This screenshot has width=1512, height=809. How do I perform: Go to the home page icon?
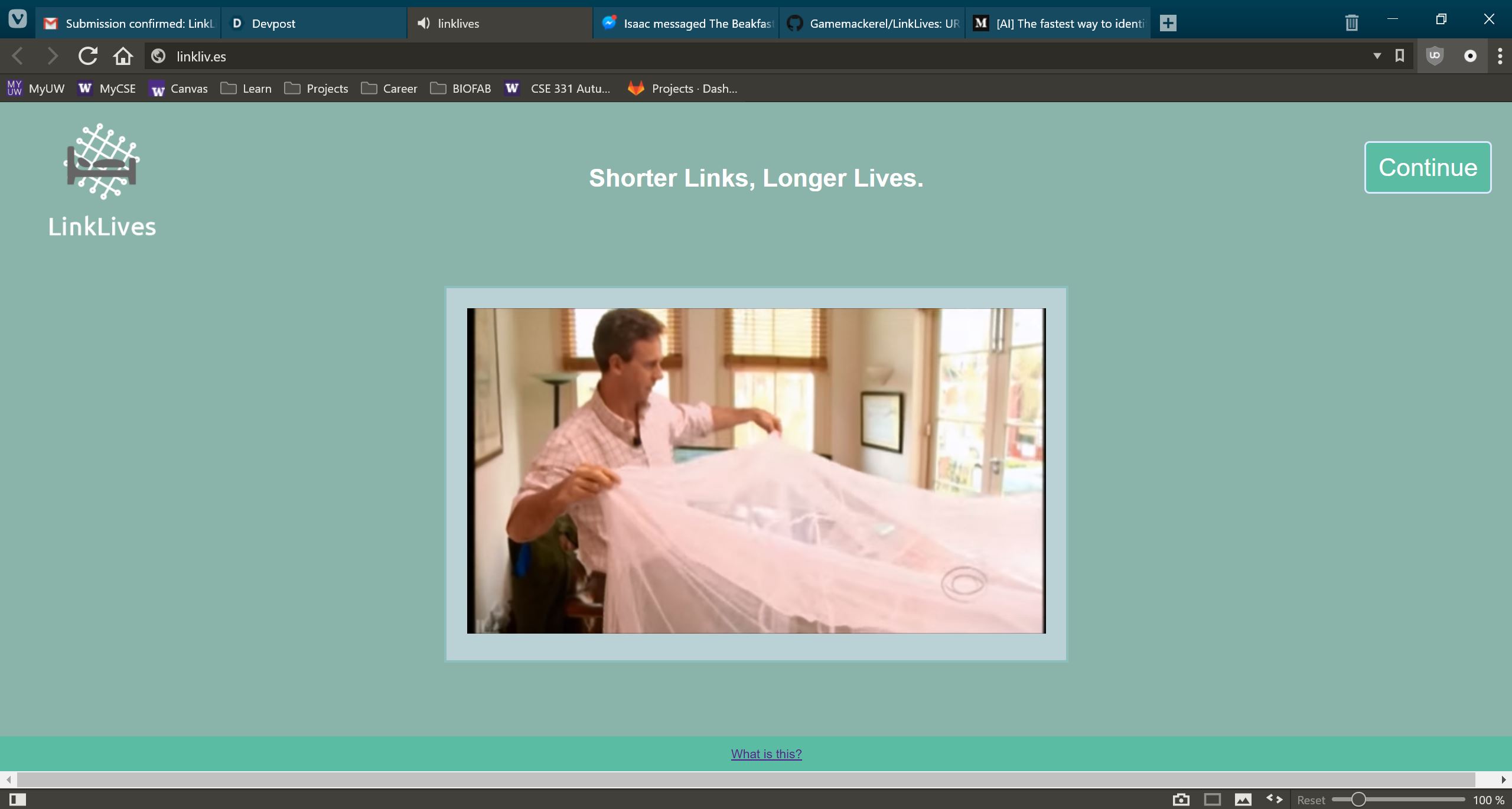(x=123, y=56)
